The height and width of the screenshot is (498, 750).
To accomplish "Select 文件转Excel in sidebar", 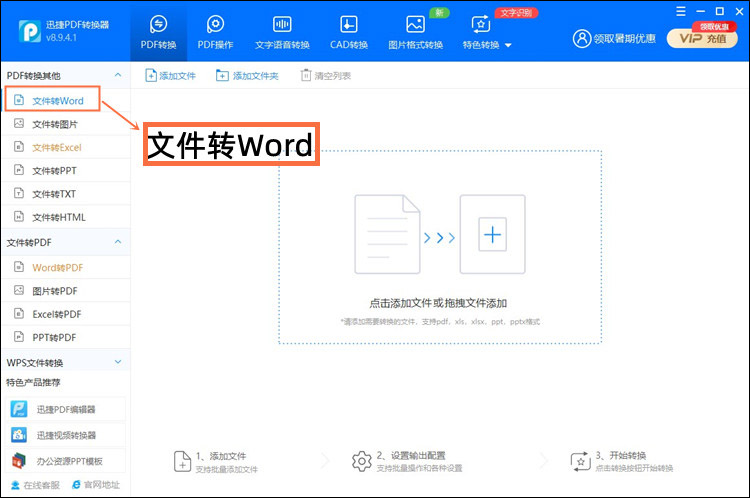I will pyautogui.click(x=66, y=147).
